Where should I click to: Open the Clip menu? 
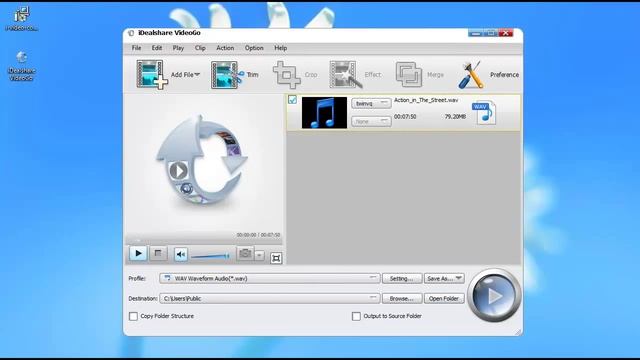click(x=200, y=48)
